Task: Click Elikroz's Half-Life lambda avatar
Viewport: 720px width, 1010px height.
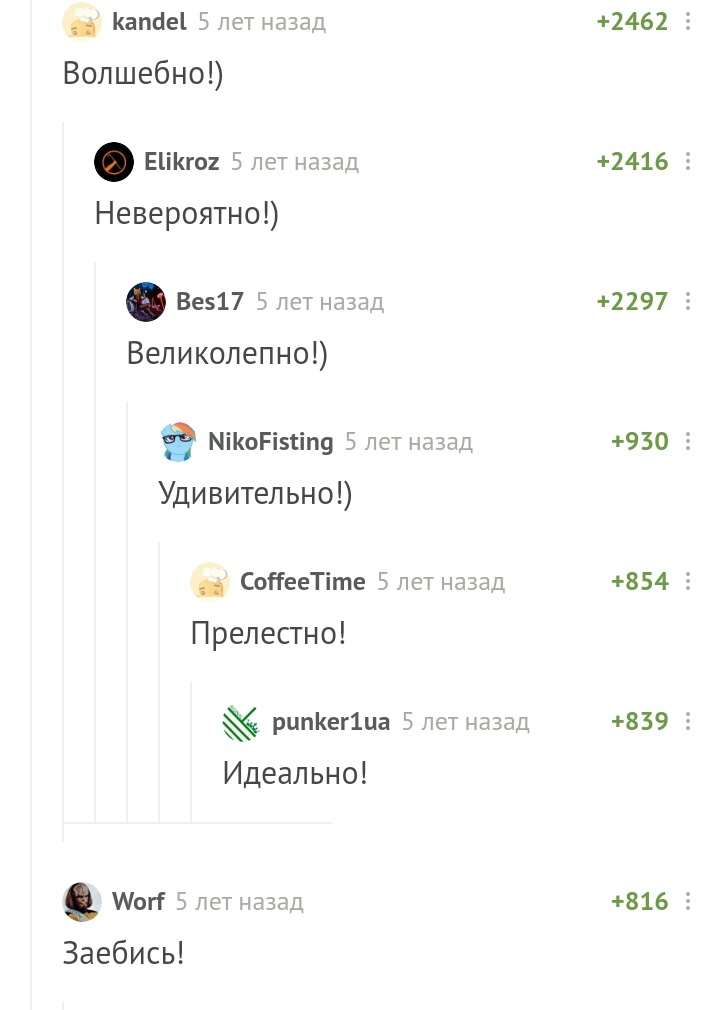Action: (114, 161)
